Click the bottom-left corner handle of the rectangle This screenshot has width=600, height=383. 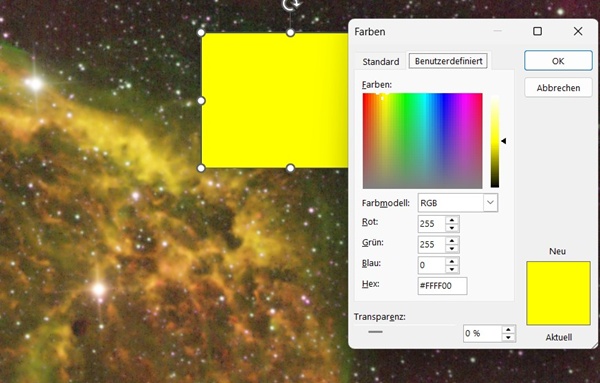(x=201, y=168)
